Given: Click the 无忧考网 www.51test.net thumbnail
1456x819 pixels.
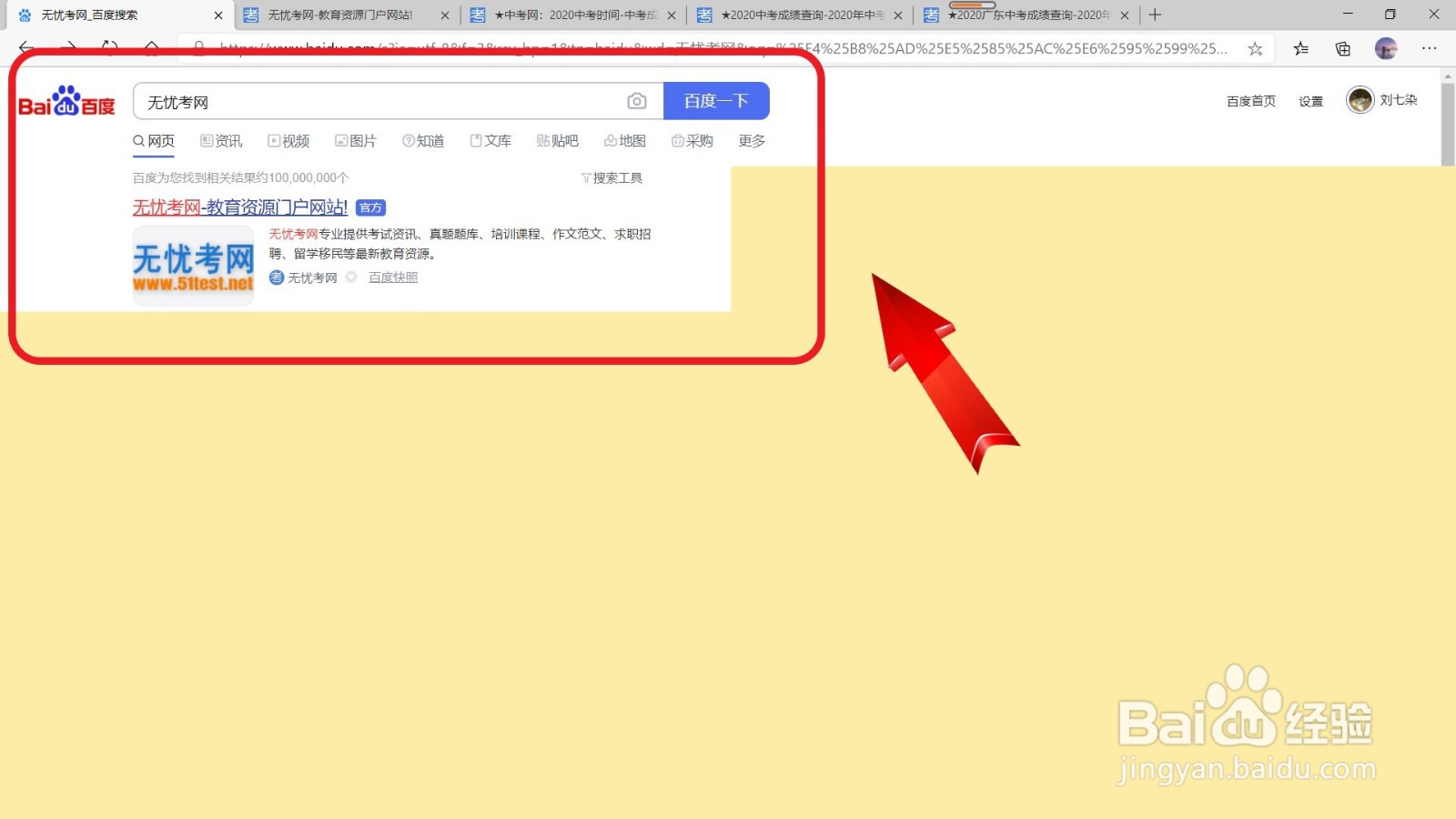Looking at the screenshot, I should pyautogui.click(x=193, y=265).
